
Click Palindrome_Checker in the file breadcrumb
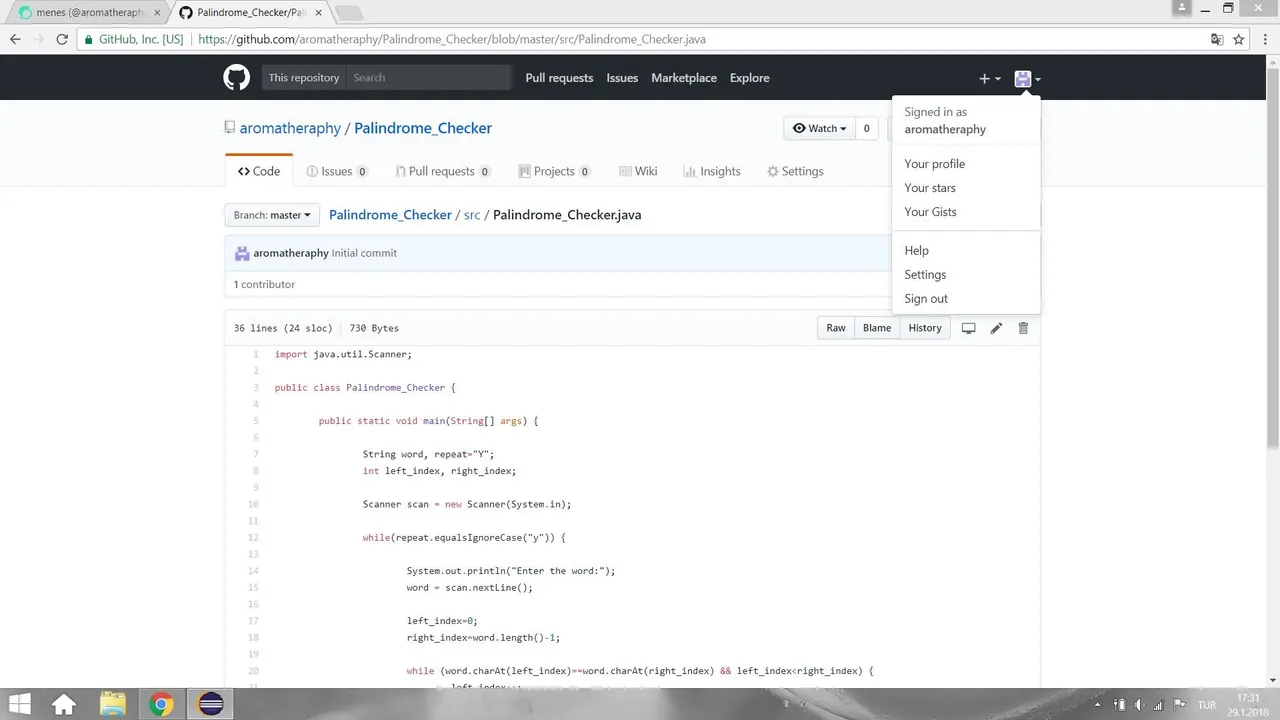[390, 215]
